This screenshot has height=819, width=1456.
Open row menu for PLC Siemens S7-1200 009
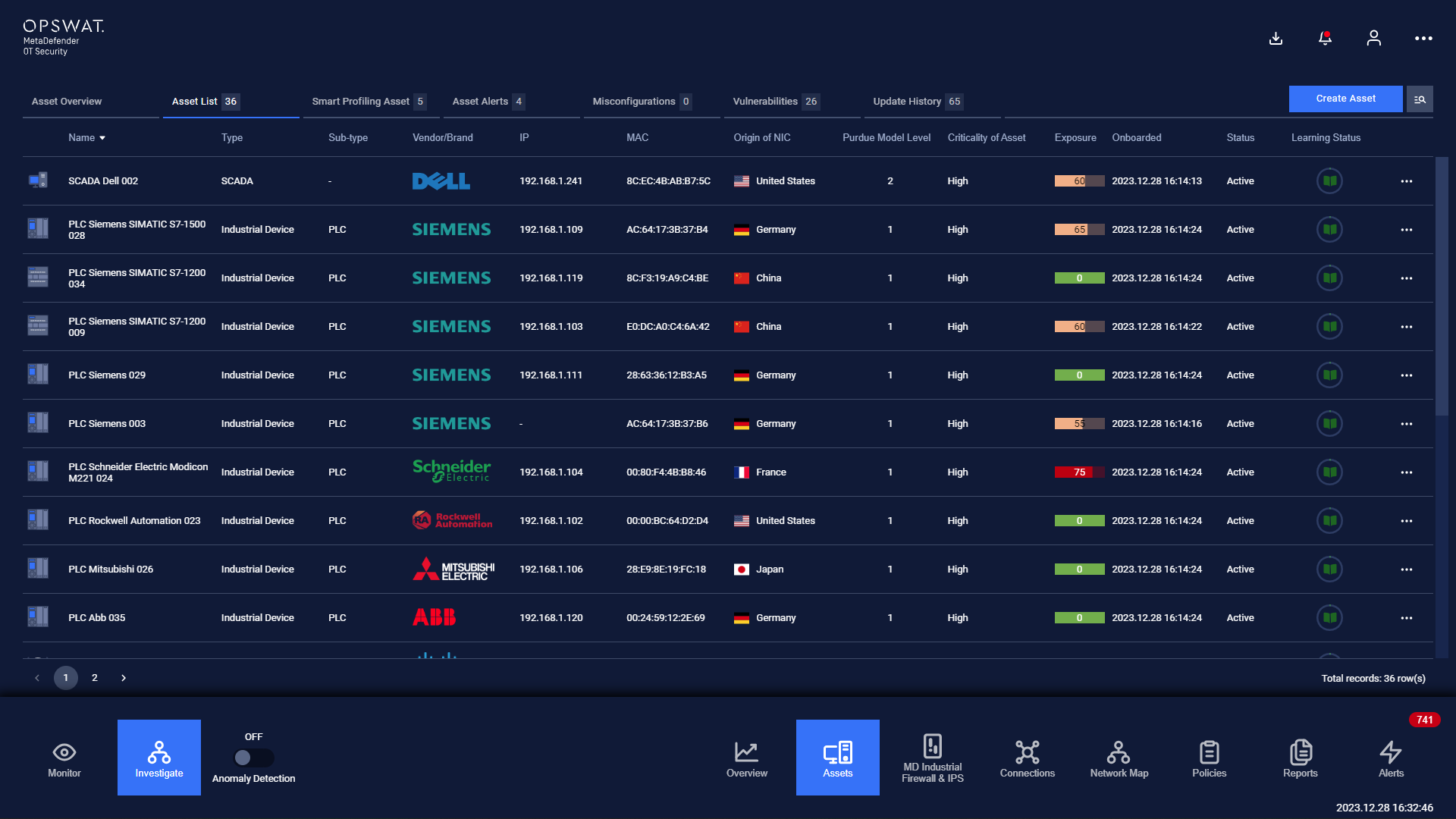(1407, 327)
